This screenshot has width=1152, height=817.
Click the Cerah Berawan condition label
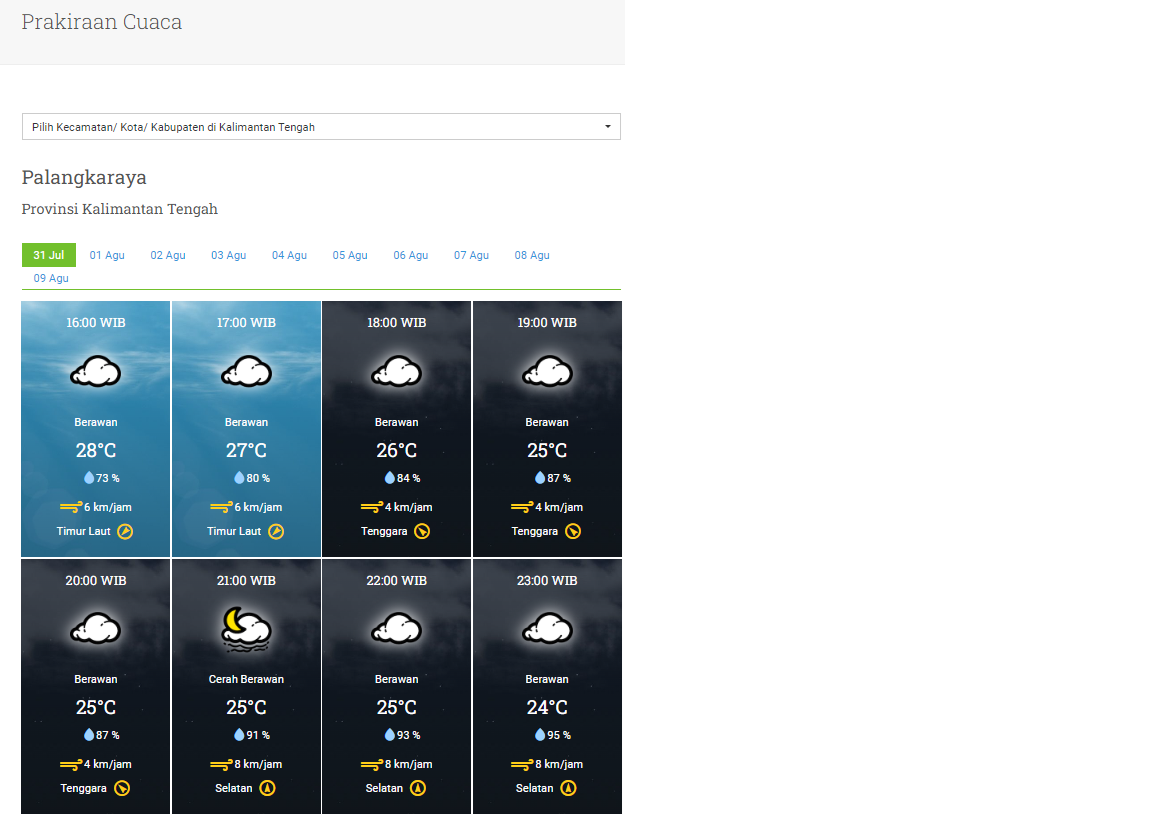point(246,679)
